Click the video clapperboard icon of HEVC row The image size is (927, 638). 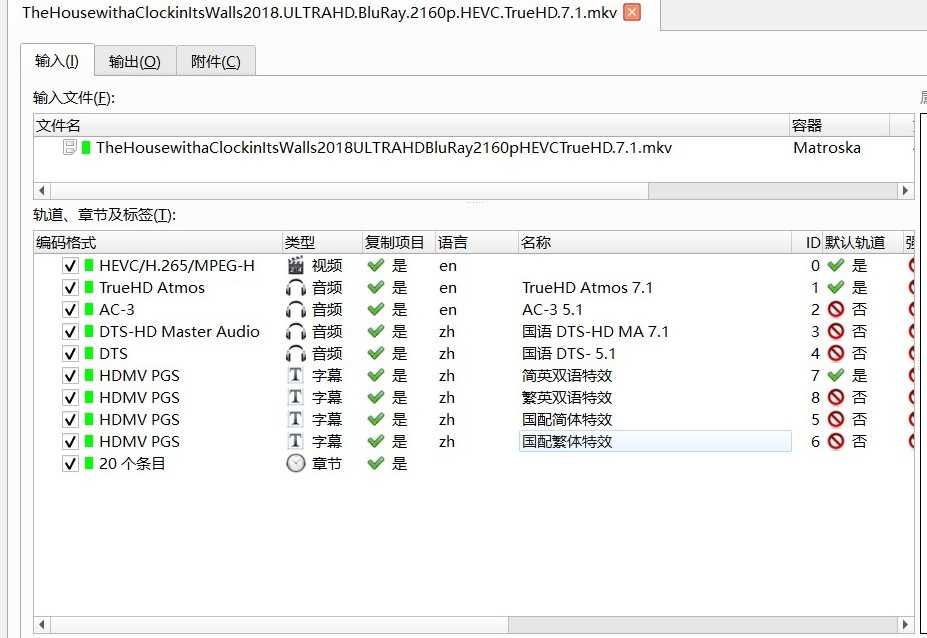point(296,265)
